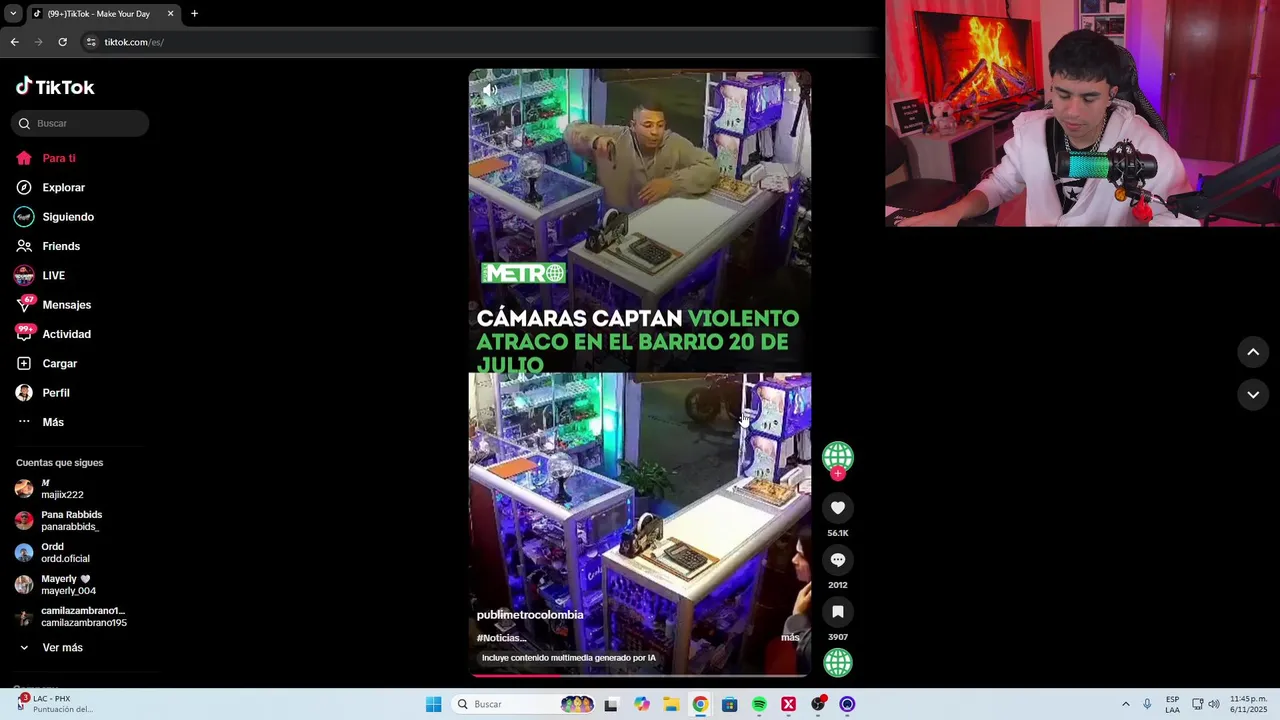Click browser back arrow
Screen dimensions: 1280x720
tap(14, 42)
